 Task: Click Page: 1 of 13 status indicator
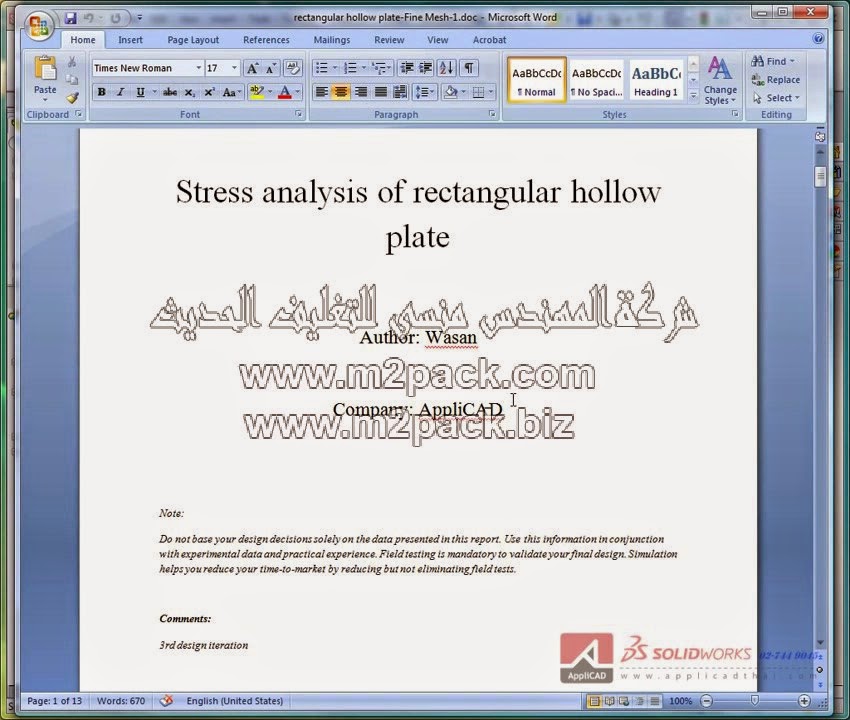pyautogui.click(x=54, y=700)
